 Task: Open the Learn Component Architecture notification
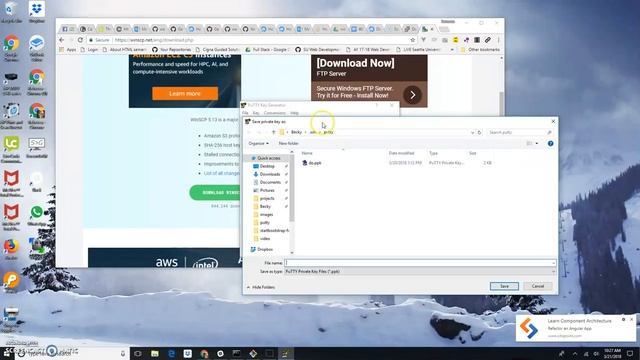click(576, 328)
